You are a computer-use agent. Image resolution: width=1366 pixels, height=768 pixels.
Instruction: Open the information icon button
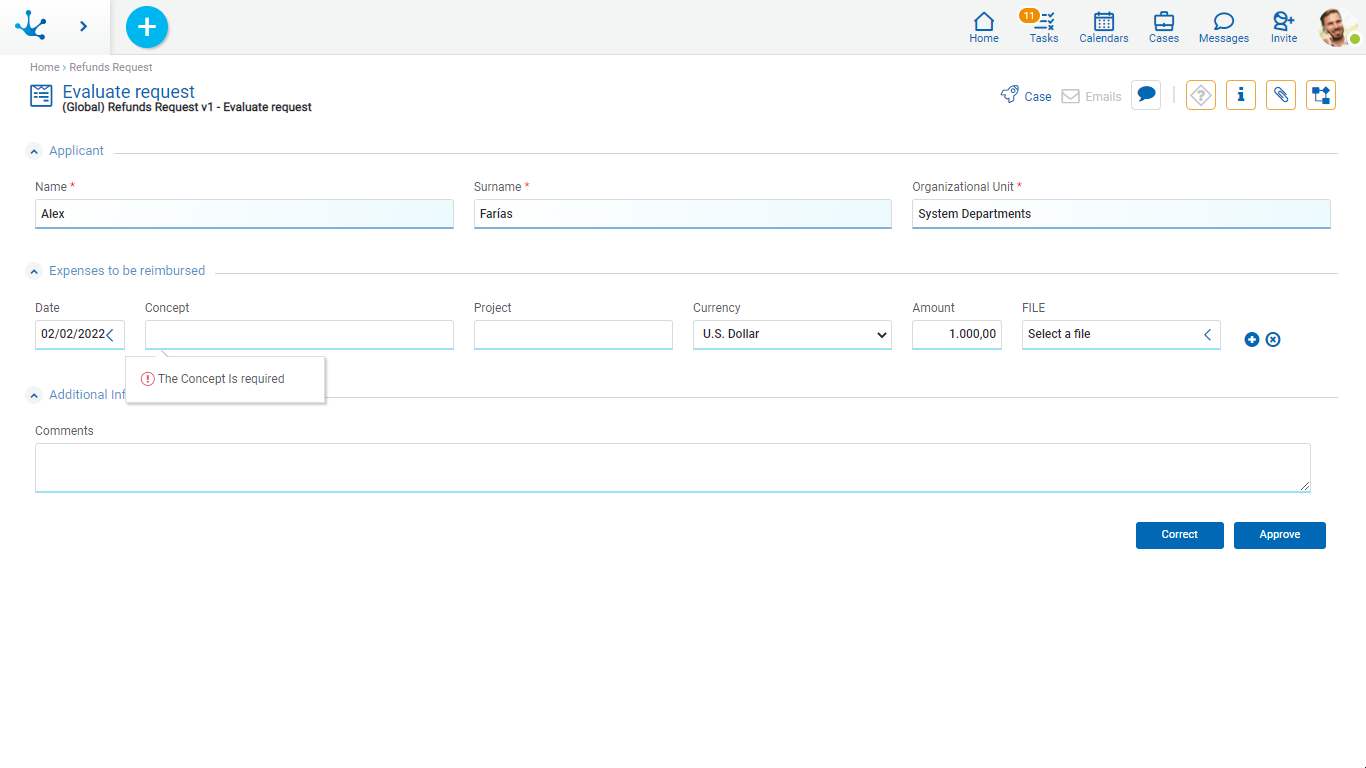pyautogui.click(x=1241, y=95)
